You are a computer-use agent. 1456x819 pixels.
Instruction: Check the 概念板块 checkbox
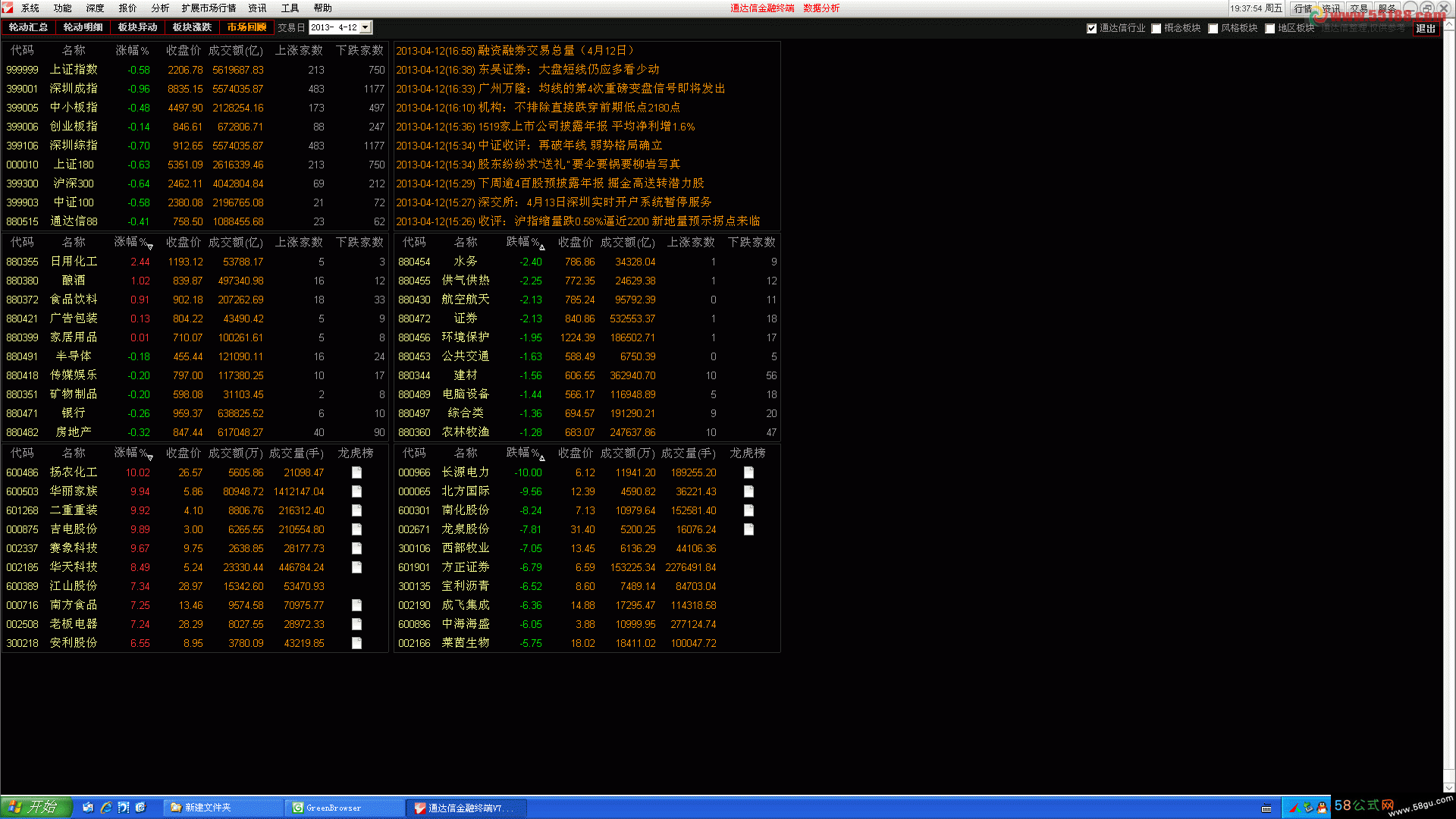pyautogui.click(x=1156, y=28)
